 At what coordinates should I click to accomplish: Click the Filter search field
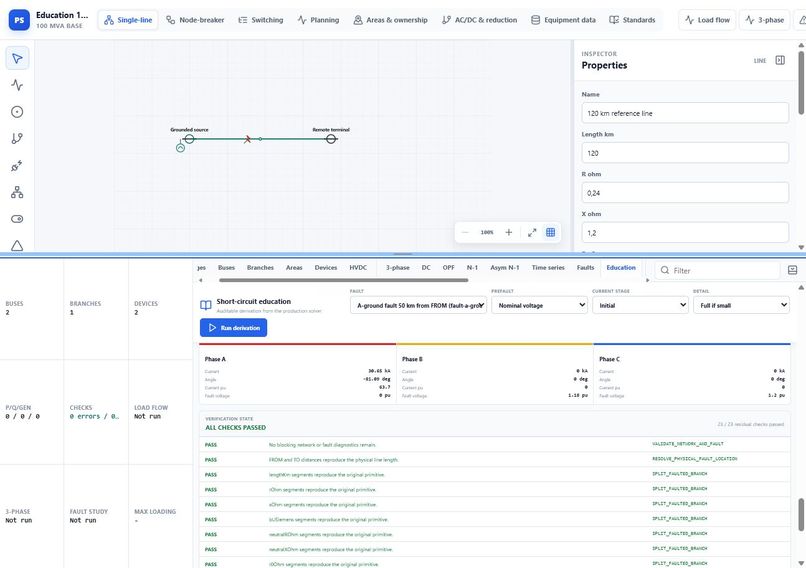coord(717,270)
